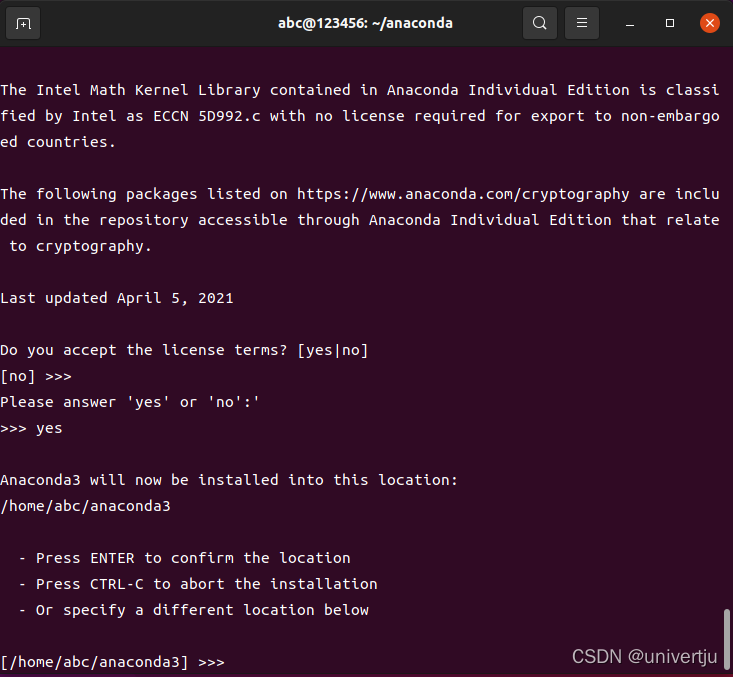Click the 'Press CTRL-C to abort' line

pyautogui.click(x=198, y=584)
